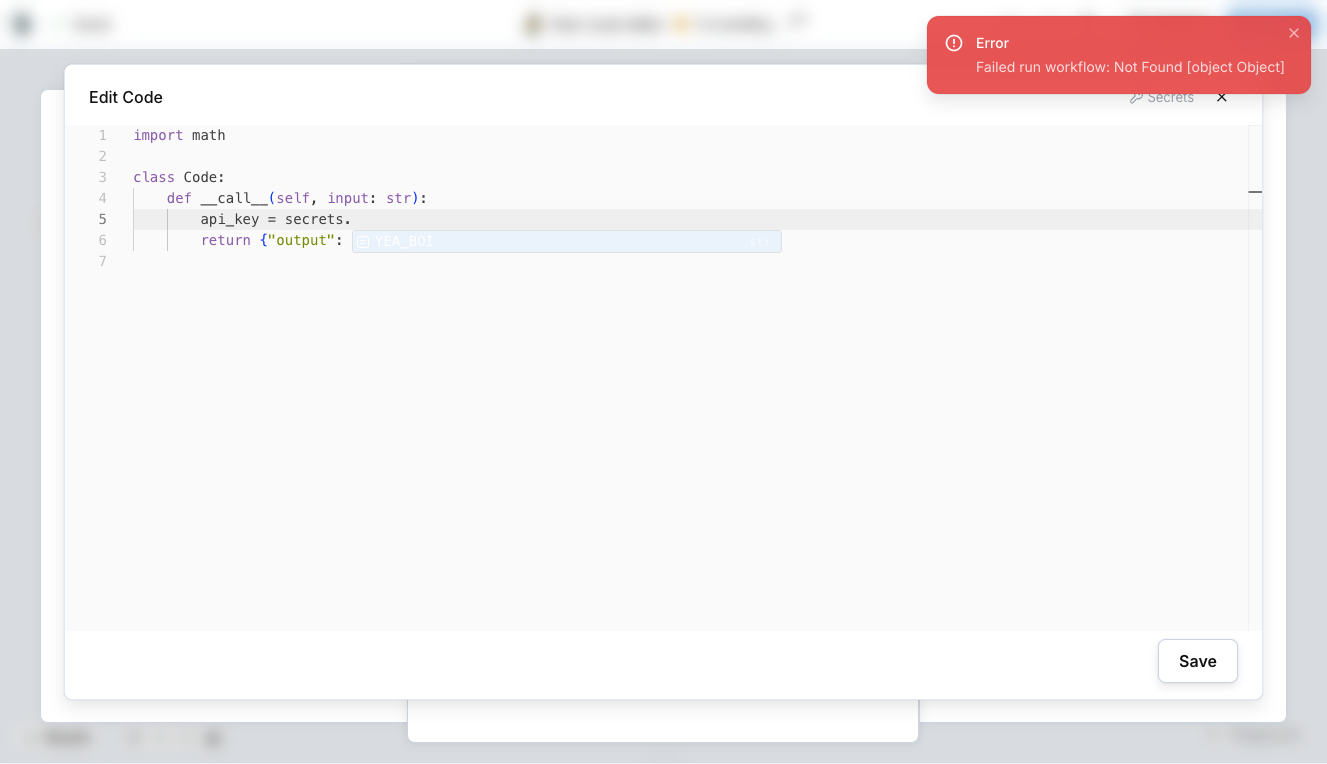Open the Secrets panel via key icon
The height and width of the screenshot is (764, 1327).
pos(1136,97)
